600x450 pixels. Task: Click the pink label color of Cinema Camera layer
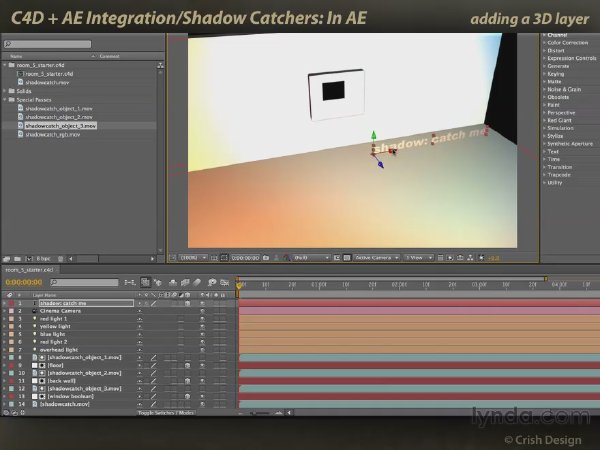tap(11, 311)
